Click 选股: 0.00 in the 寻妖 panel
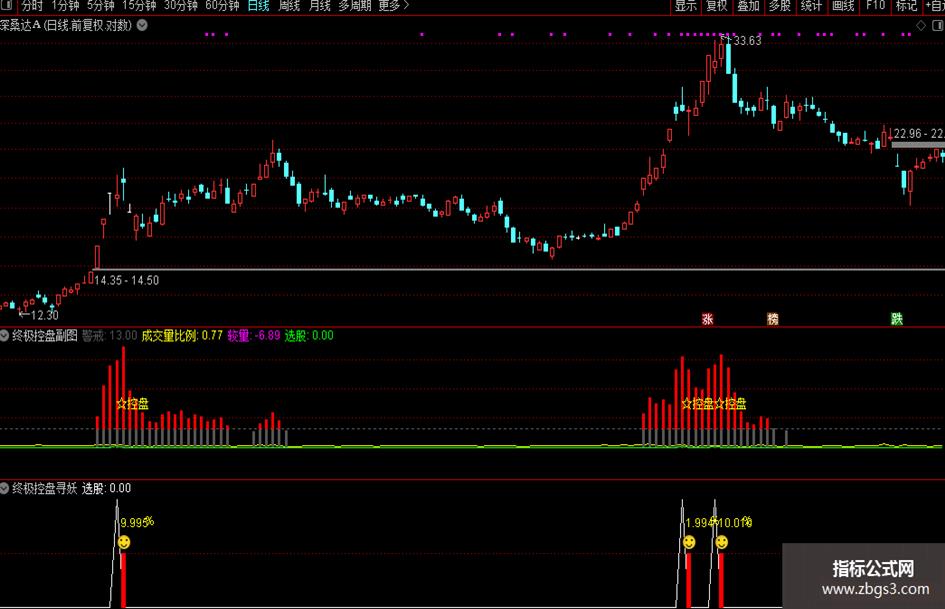The width and height of the screenshot is (945, 609). 106,488
